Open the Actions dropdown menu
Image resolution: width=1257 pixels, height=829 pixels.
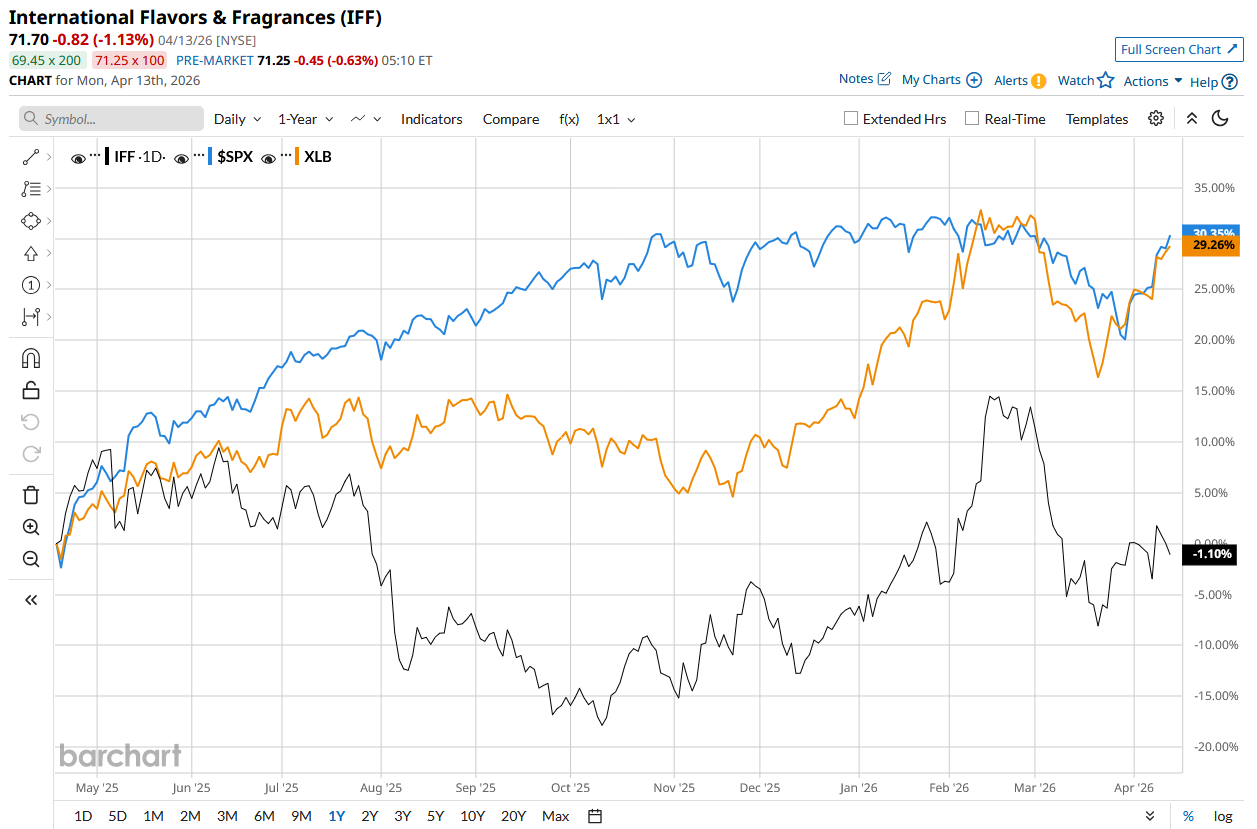pos(1153,81)
